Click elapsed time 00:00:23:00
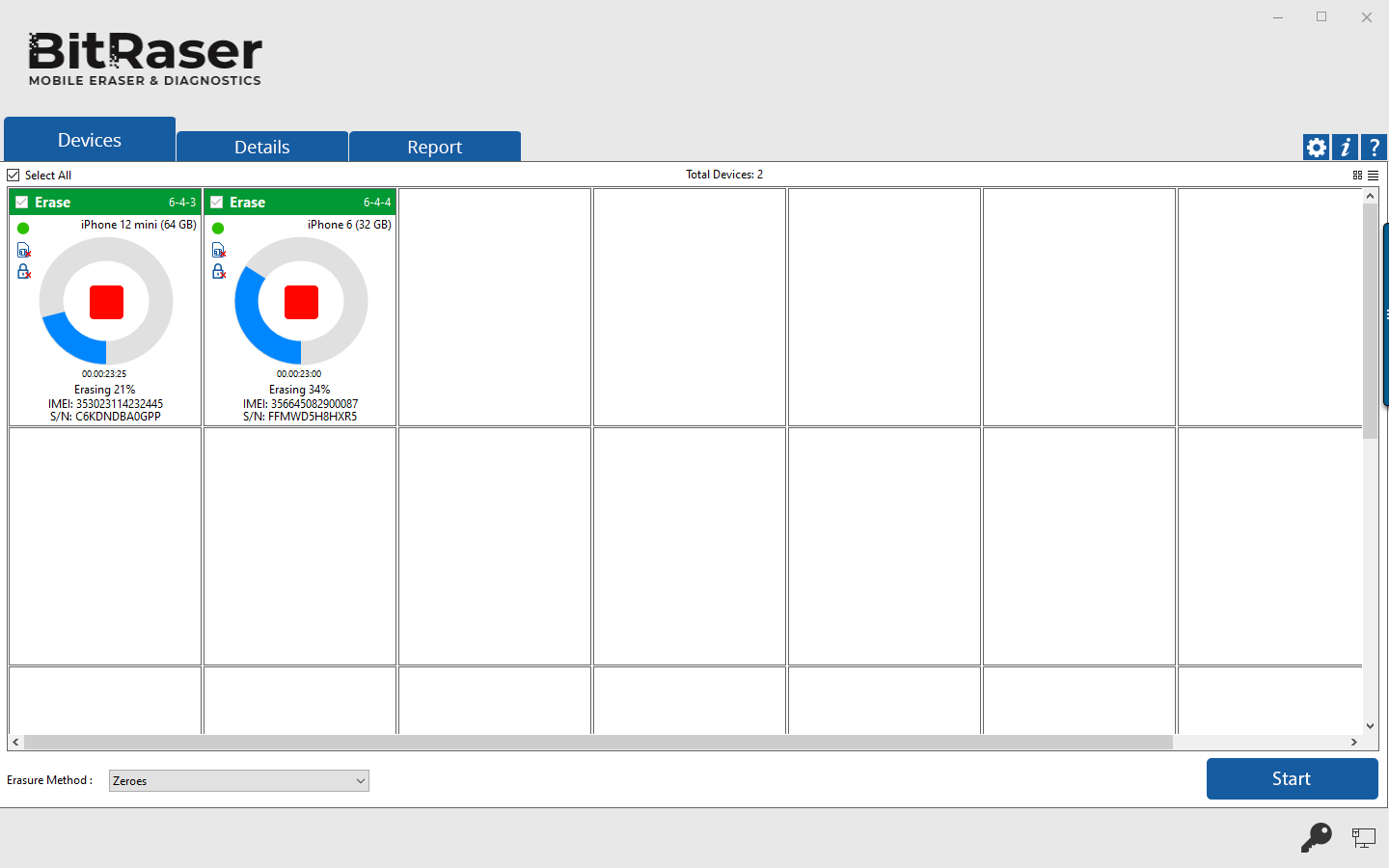The width and height of the screenshot is (1389, 868). 299,374
